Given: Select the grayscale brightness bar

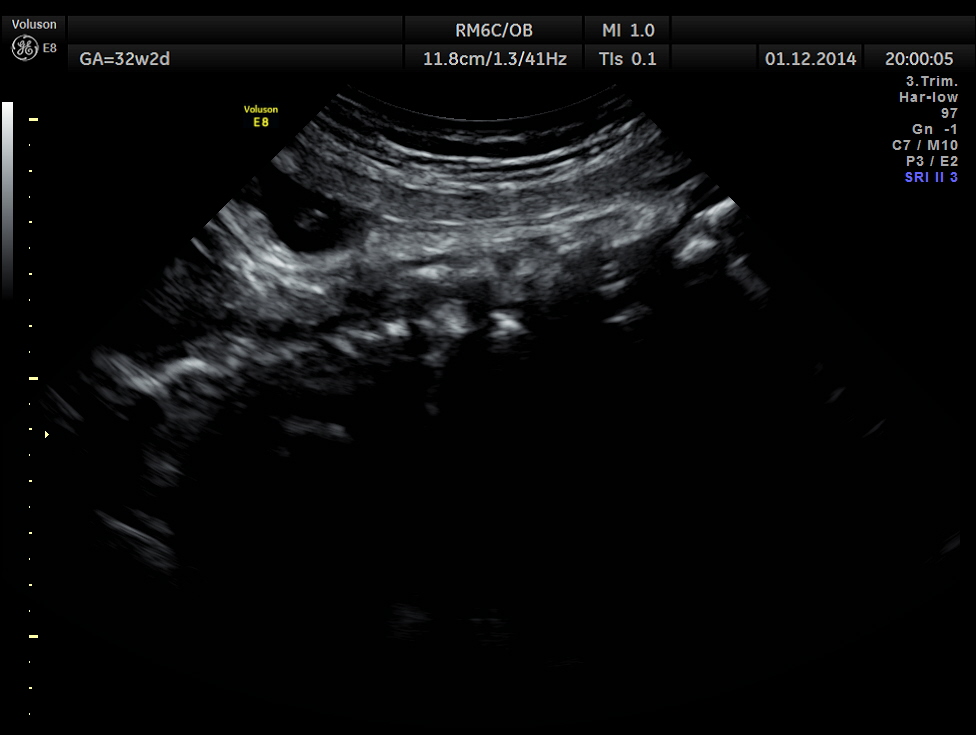Looking at the screenshot, I should click(x=8, y=200).
